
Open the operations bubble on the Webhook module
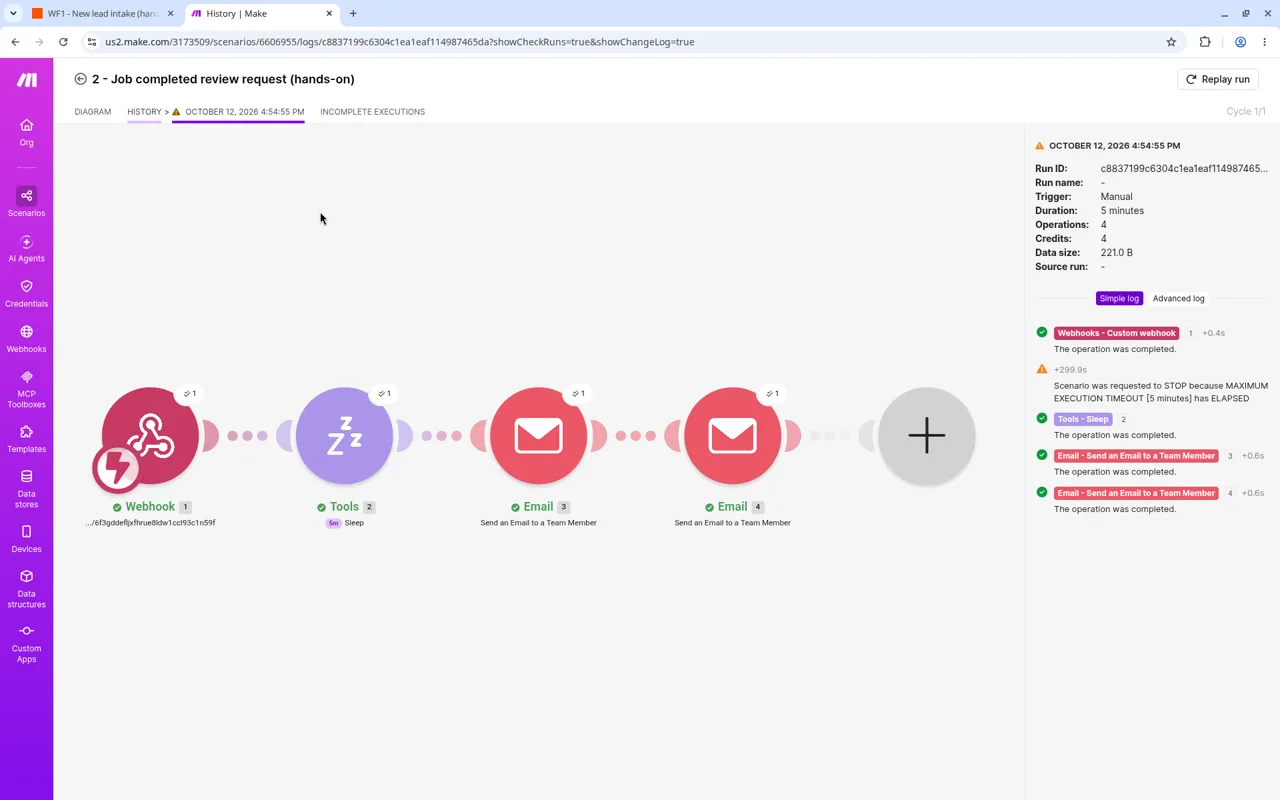[x=189, y=393]
